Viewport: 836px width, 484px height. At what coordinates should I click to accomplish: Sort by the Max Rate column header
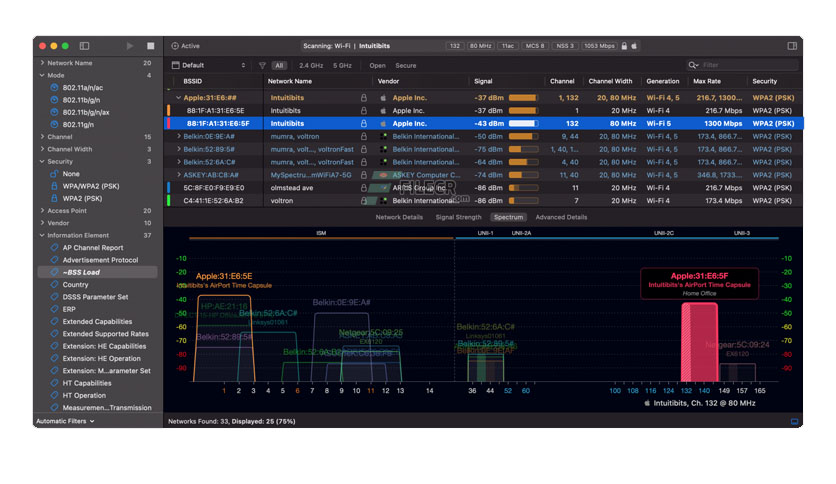point(706,81)
